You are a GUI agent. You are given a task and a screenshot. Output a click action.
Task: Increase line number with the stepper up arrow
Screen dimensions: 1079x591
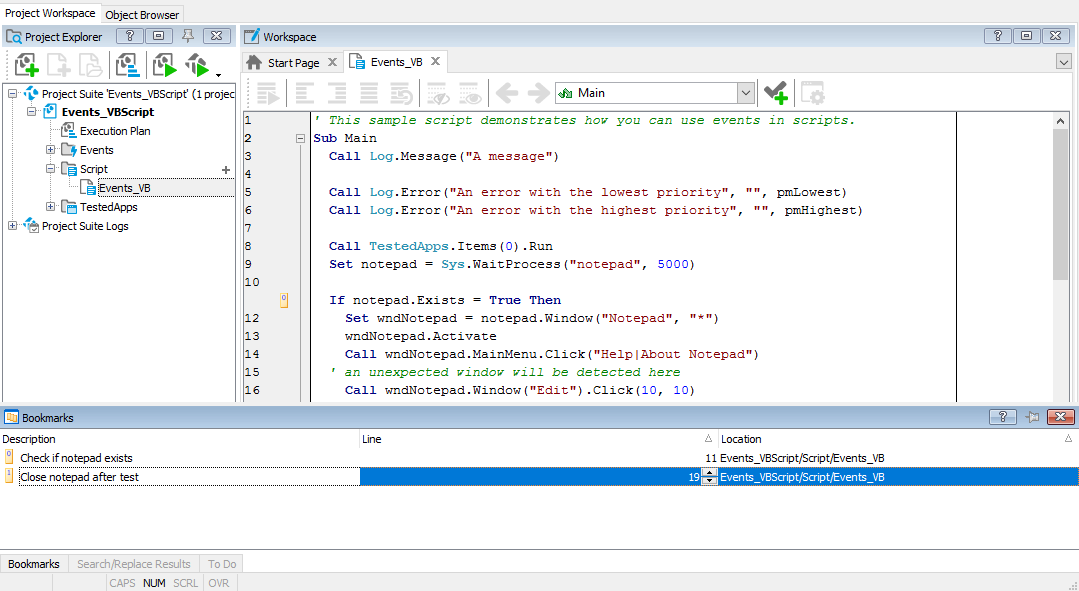710,473
